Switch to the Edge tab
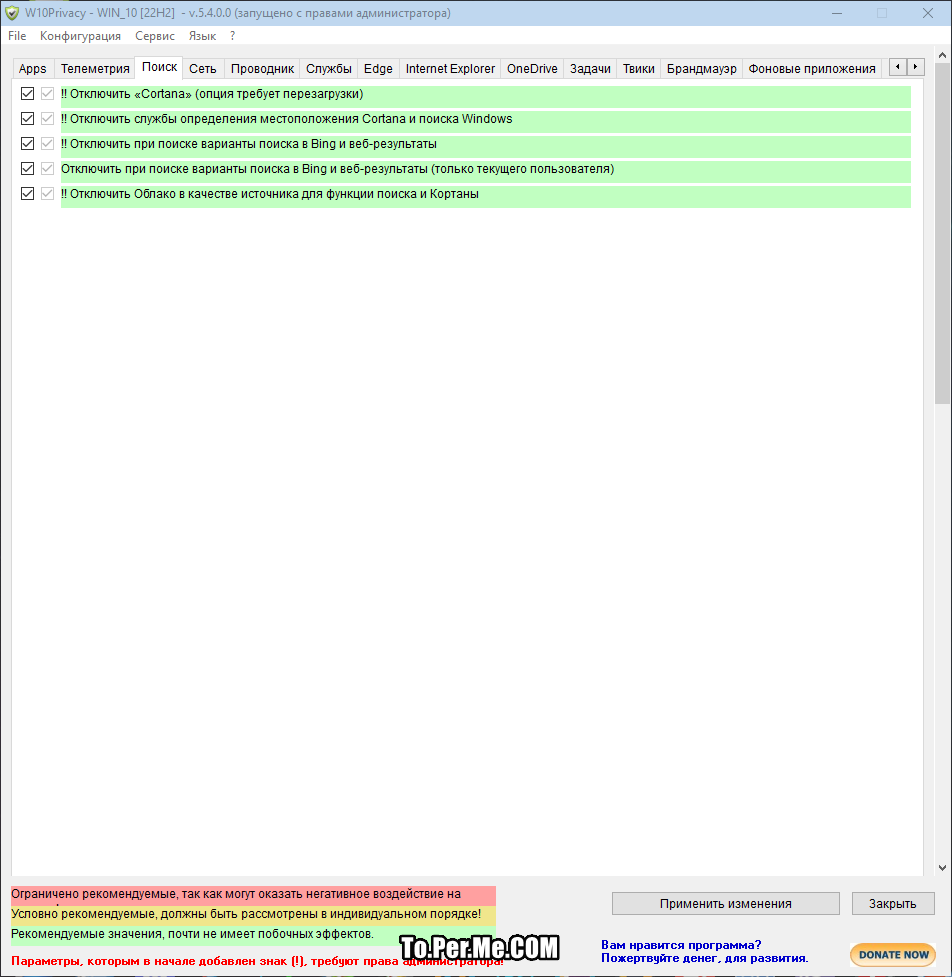This screenshot has height=977, width=952. [x=378, y=69]
